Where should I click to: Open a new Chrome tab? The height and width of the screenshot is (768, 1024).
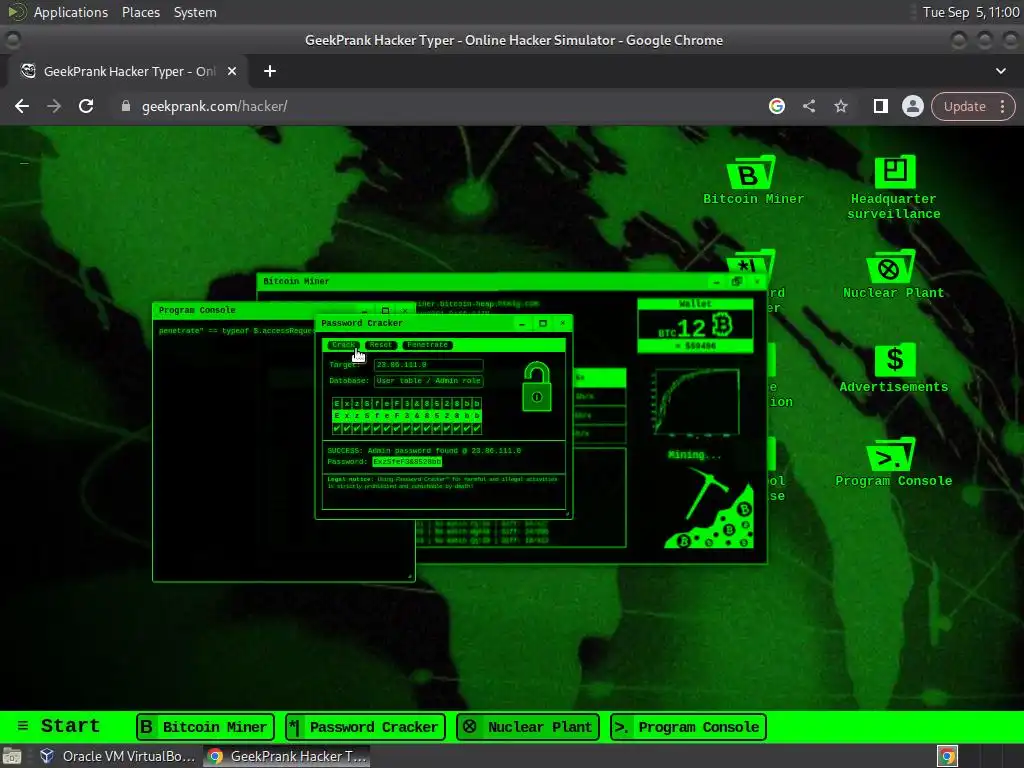[x=270, y=71]
